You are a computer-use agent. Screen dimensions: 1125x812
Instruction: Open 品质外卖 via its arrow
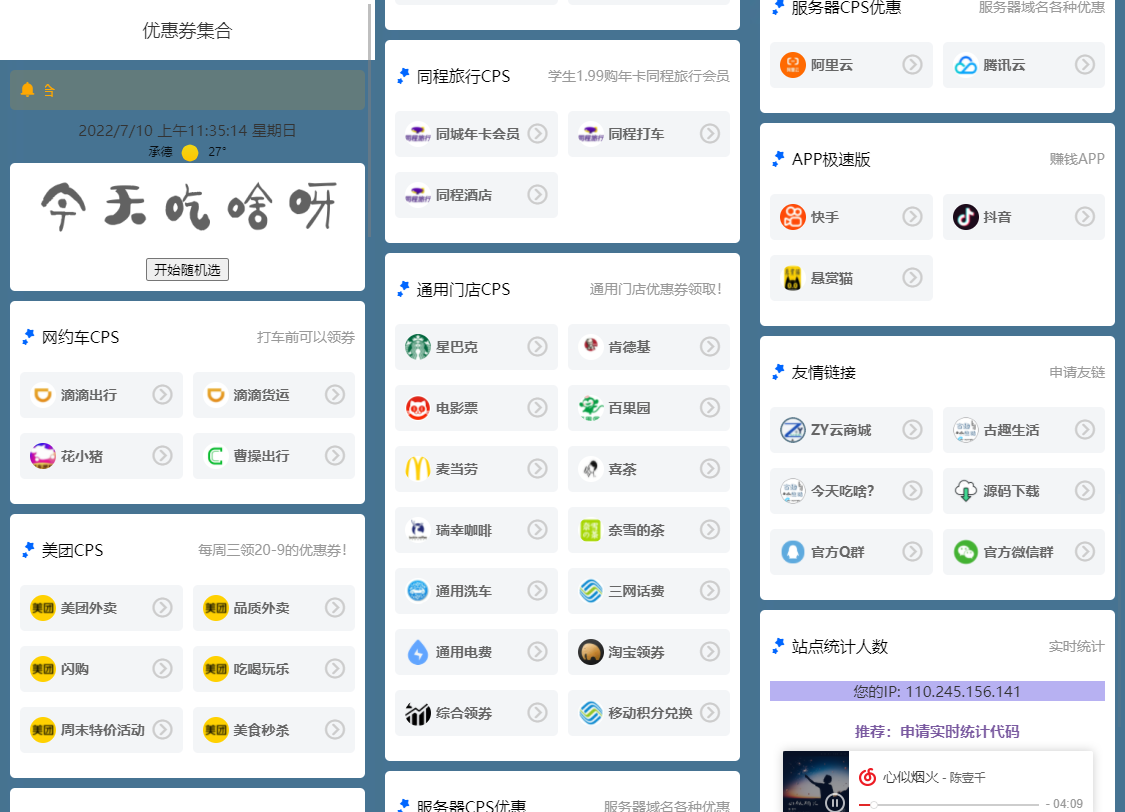334,608
